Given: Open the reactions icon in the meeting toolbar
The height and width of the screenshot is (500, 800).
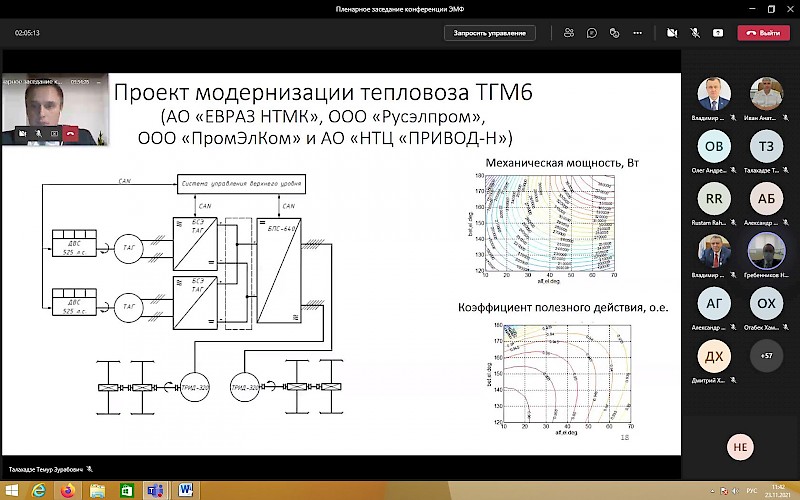Looking at the screenshot, I should pos(615,33).
